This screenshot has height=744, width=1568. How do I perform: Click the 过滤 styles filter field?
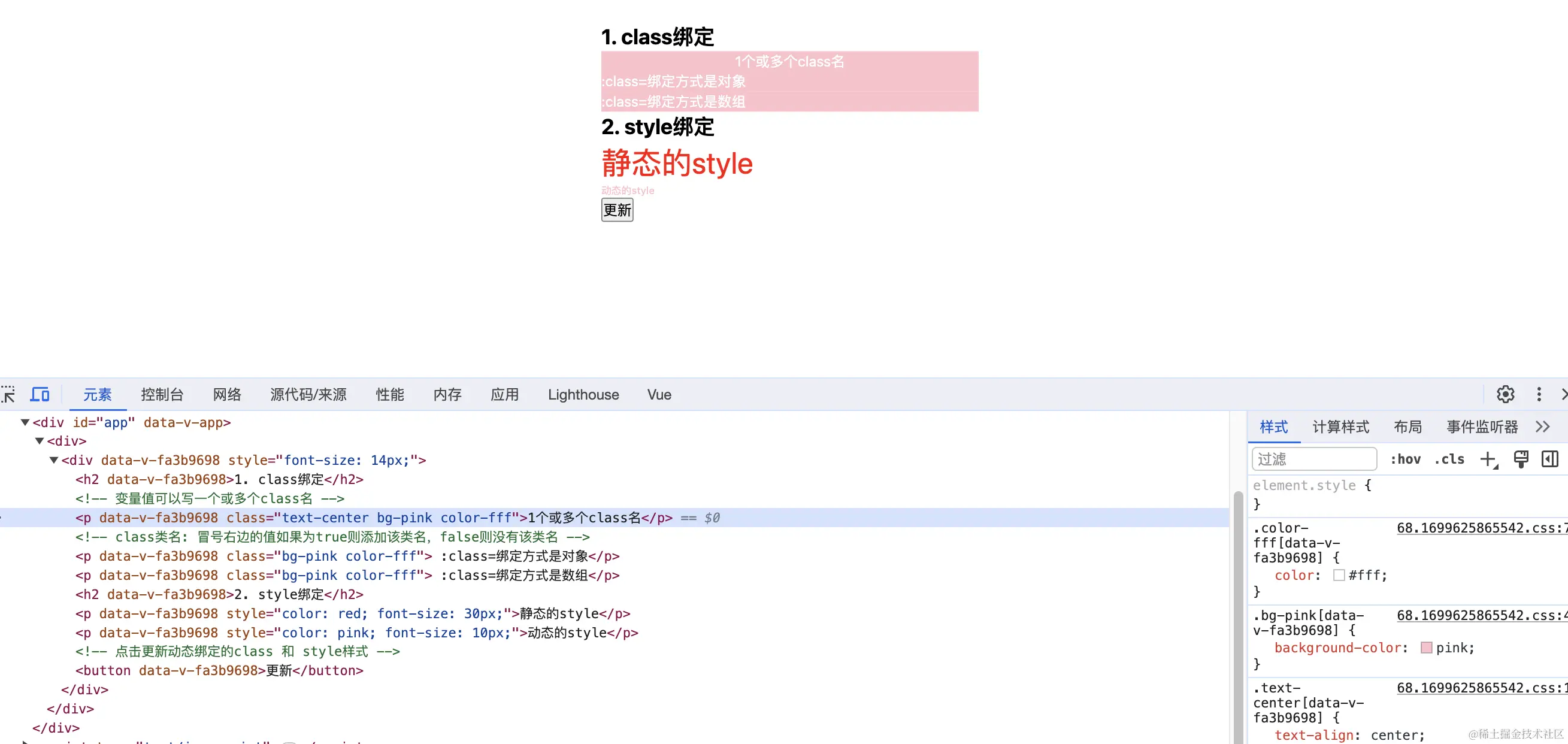(1313, 459)
